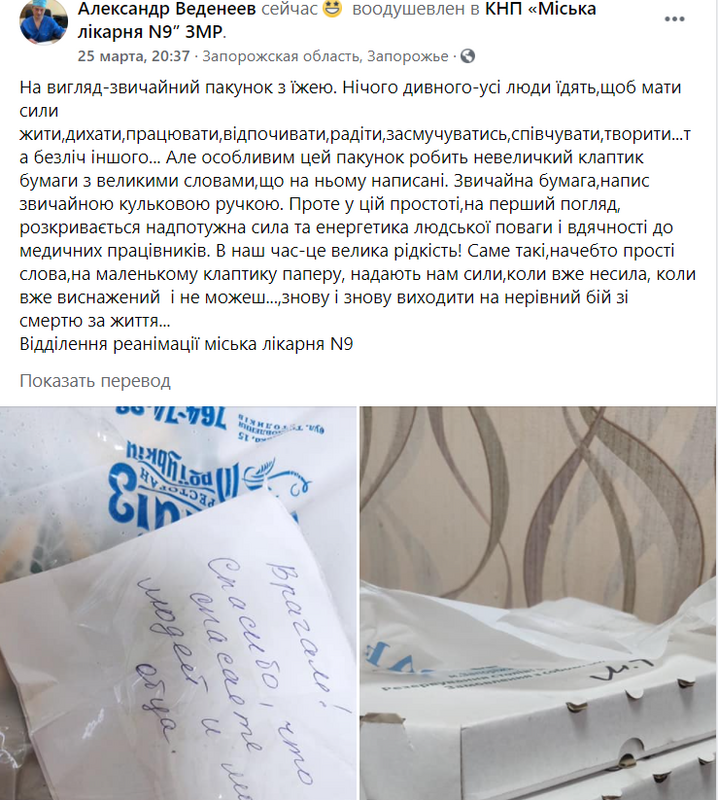Click the smiley feeling emoji
This screenshot has width=718, height=800.
[x=333, y=8]
